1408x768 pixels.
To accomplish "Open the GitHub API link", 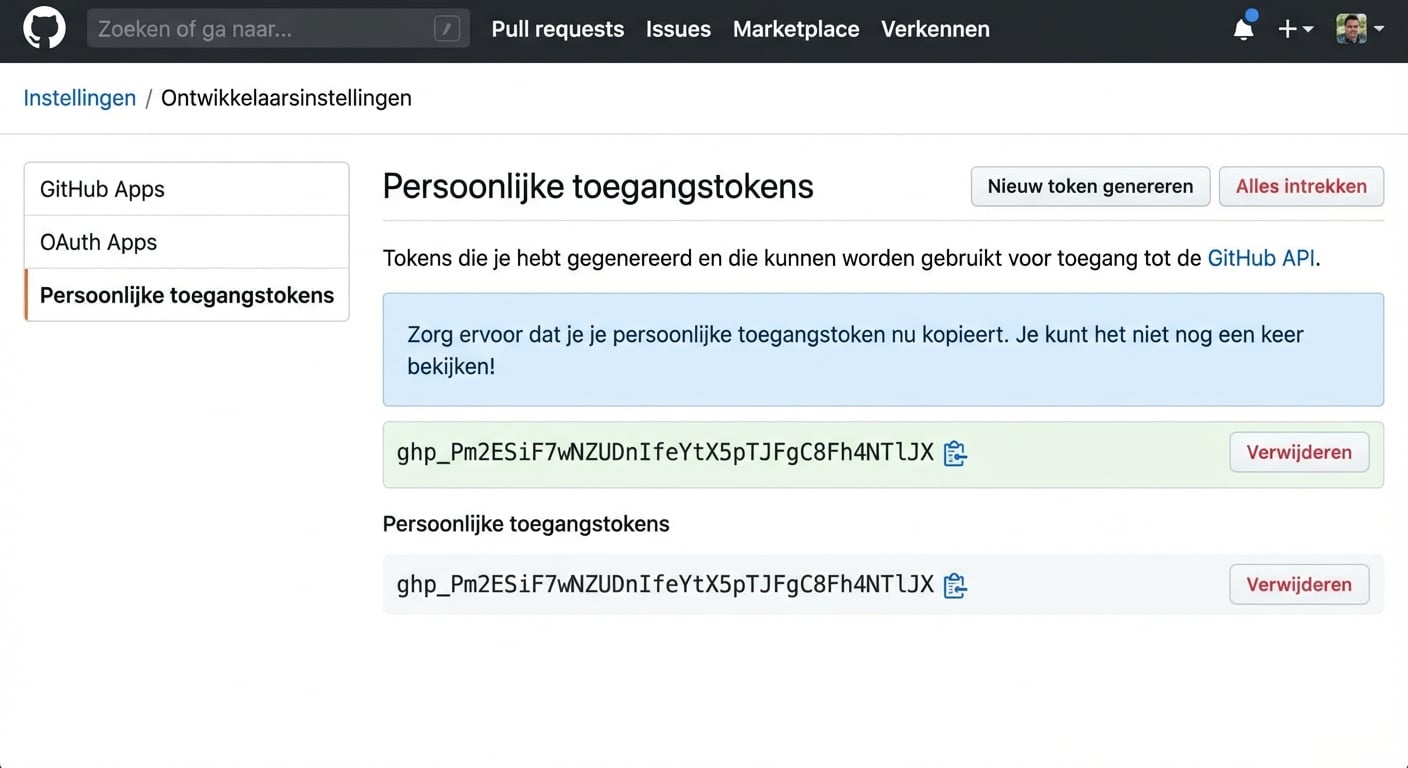I will point(1261,257).
